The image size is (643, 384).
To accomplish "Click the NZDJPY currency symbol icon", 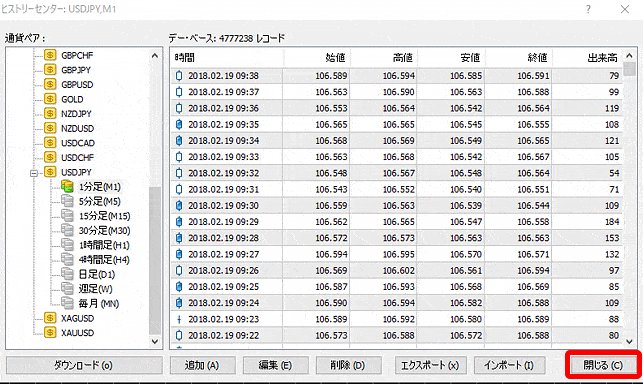I will [50, 114].
